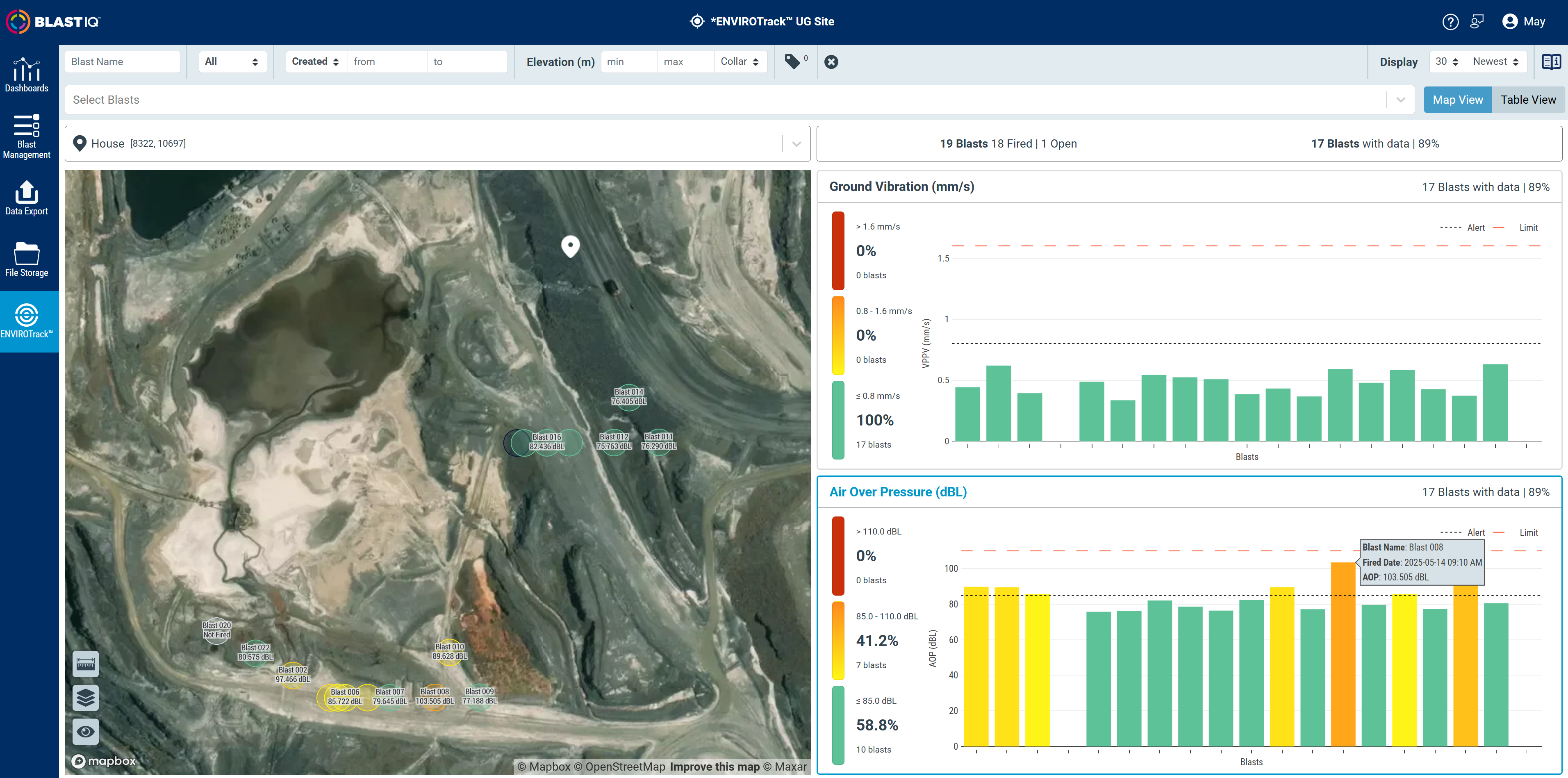Click the Blast Name input field
The image size is (1568, 778).
click(122, 61)
